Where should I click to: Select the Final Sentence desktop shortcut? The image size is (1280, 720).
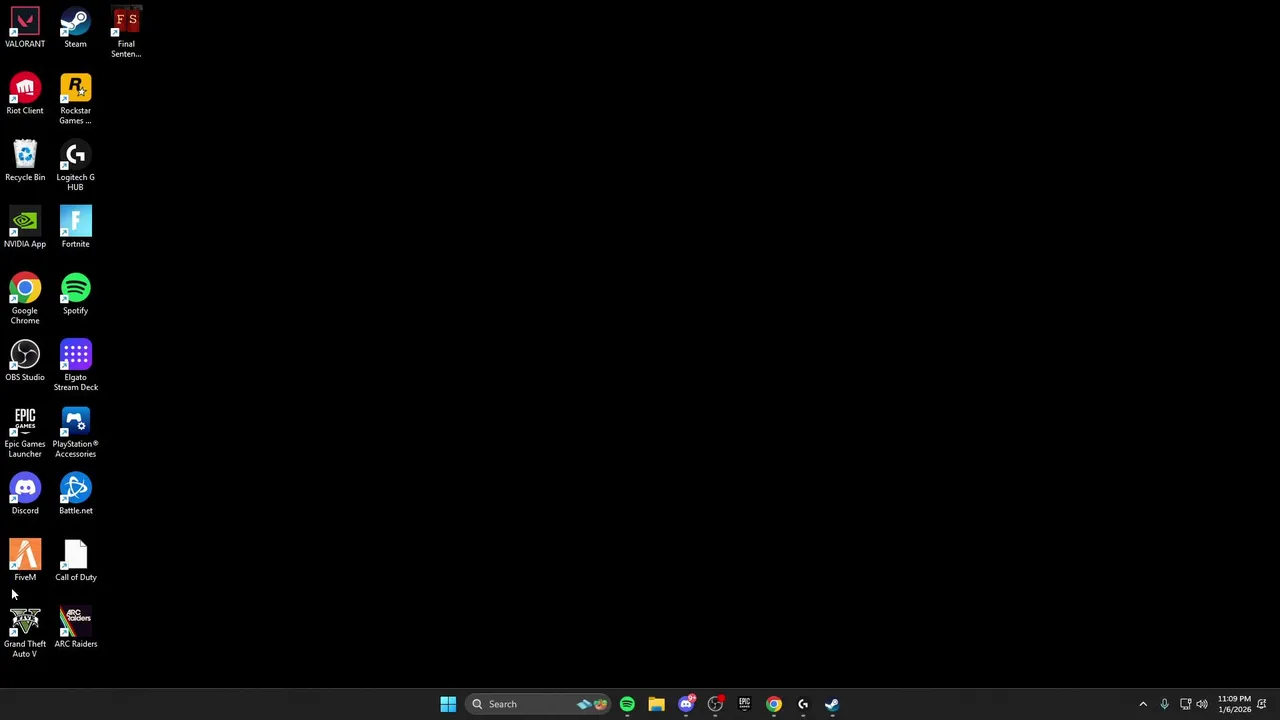point(126,34)
